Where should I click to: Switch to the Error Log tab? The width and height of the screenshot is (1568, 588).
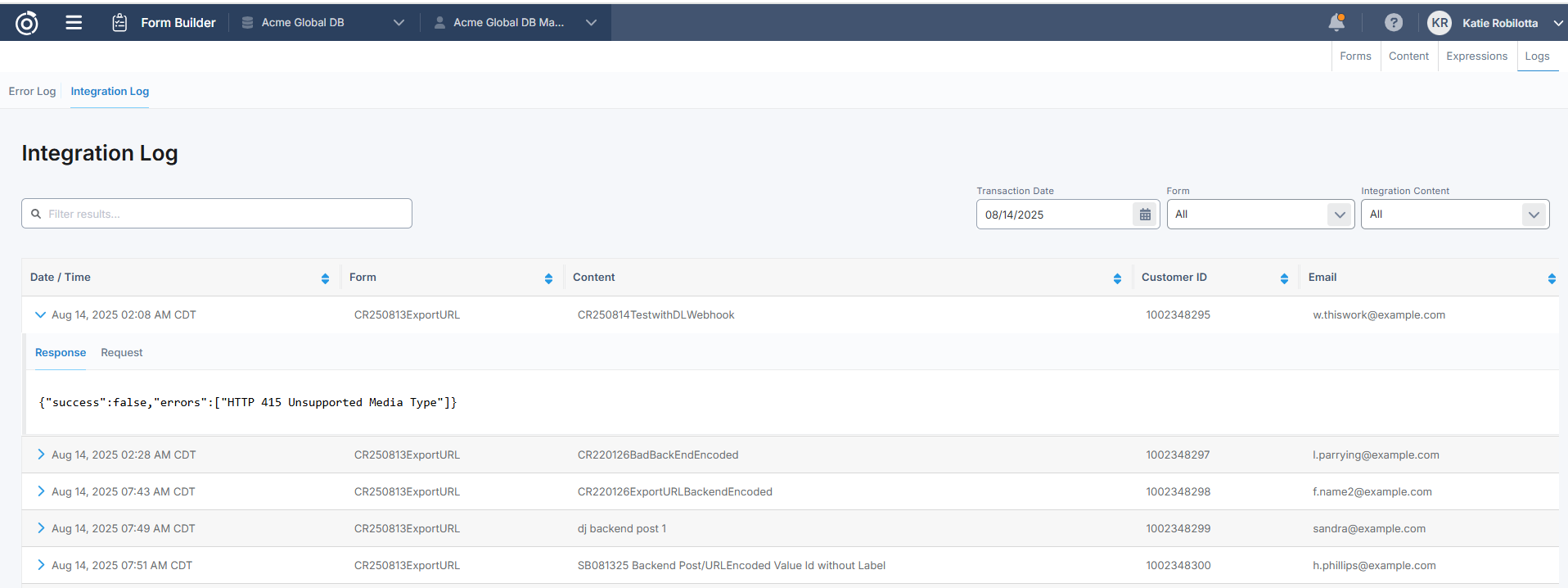click(x=32, y=91)
